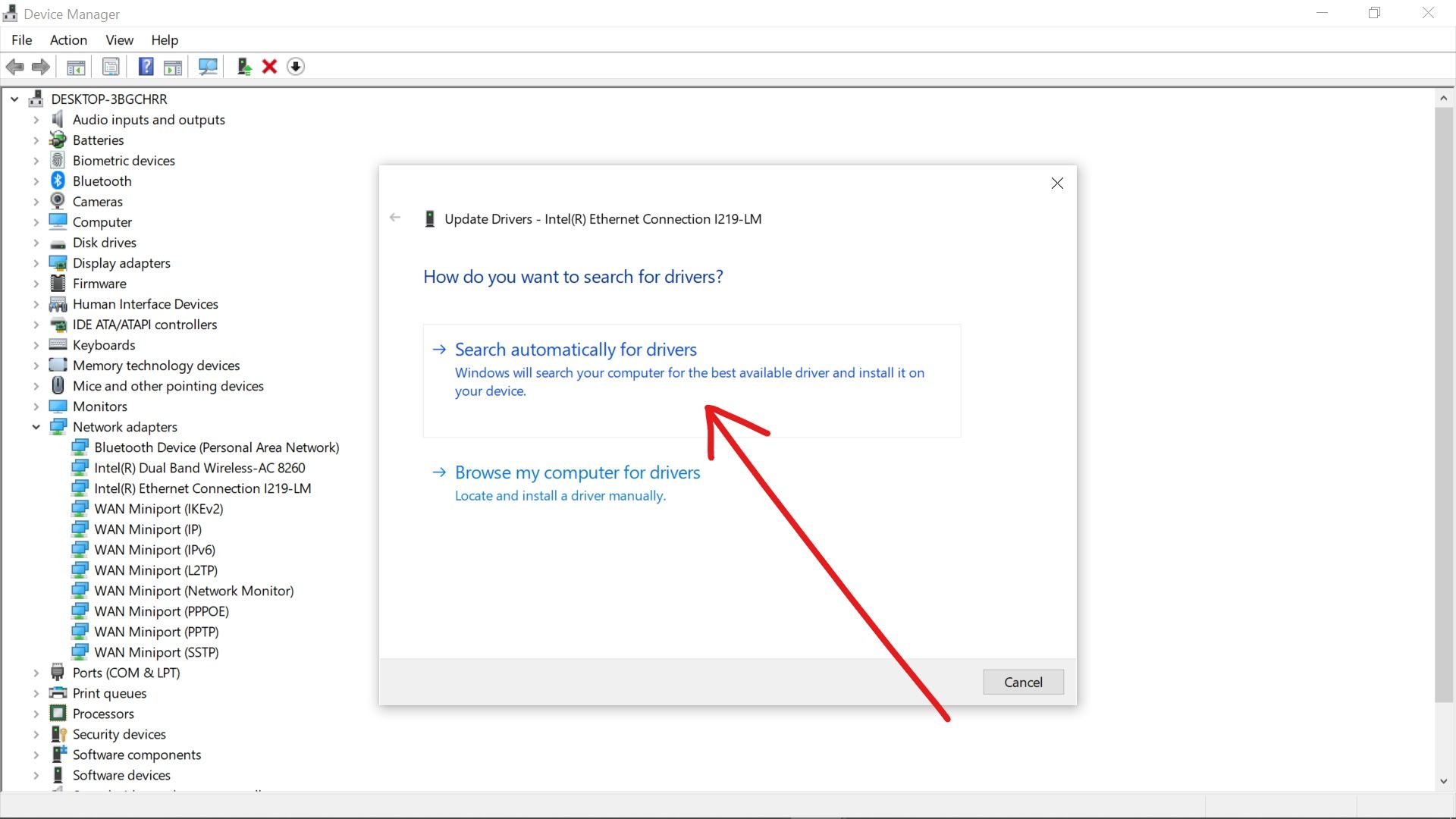Screen dimensions: 1456x819
Task: Click the Update device driver toolbar icon
Action: point(243,67)
